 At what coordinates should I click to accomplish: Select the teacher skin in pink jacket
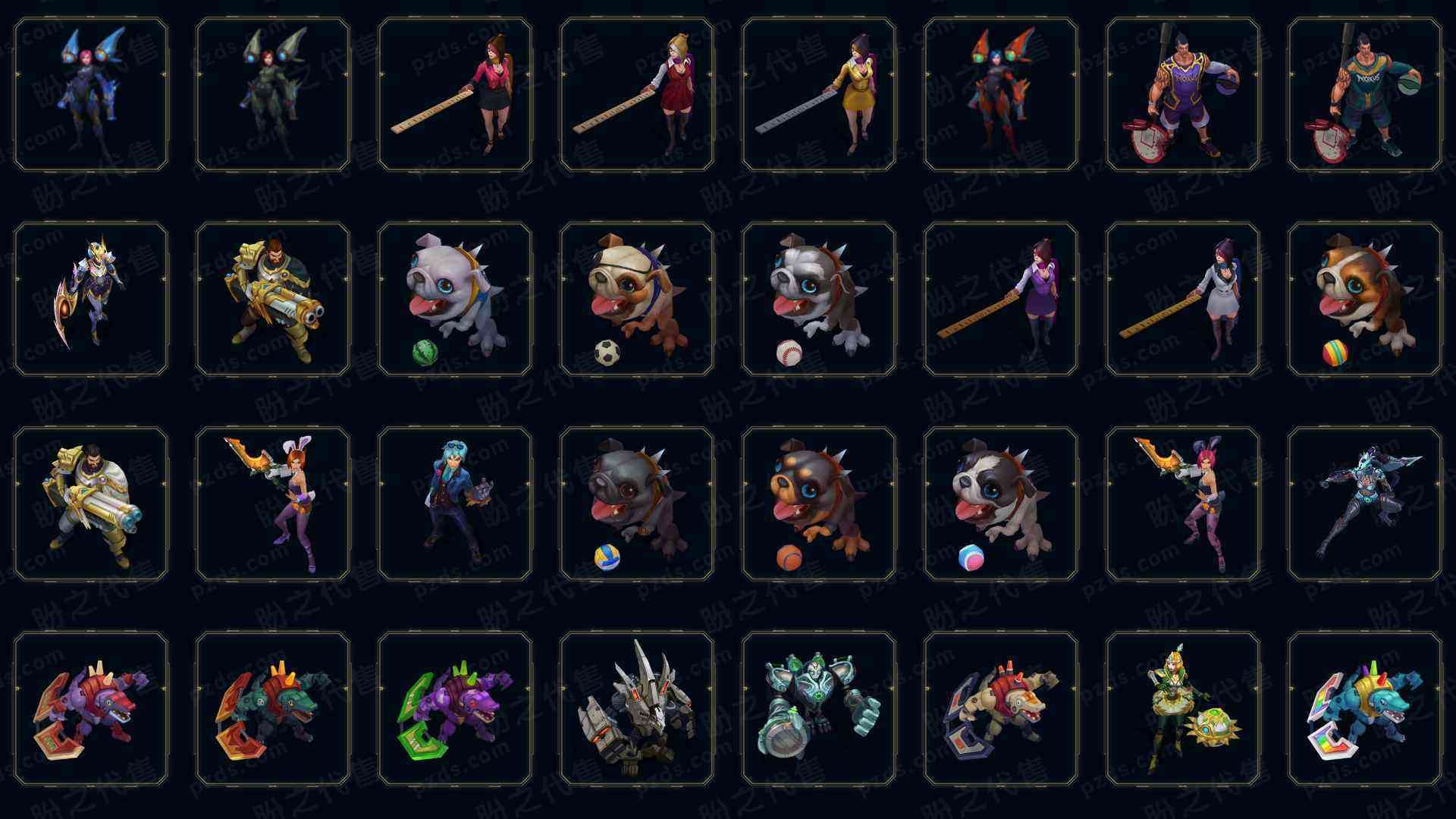(455, 94)
